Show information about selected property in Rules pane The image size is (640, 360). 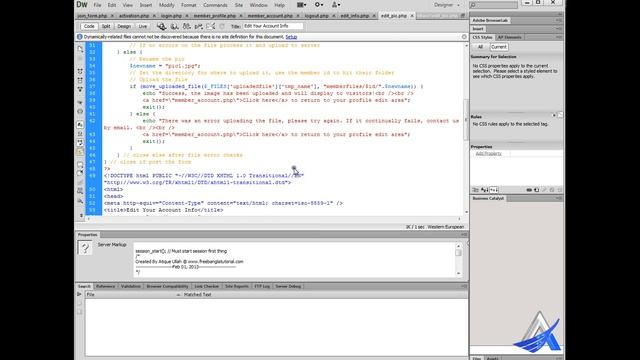(554, 116)
